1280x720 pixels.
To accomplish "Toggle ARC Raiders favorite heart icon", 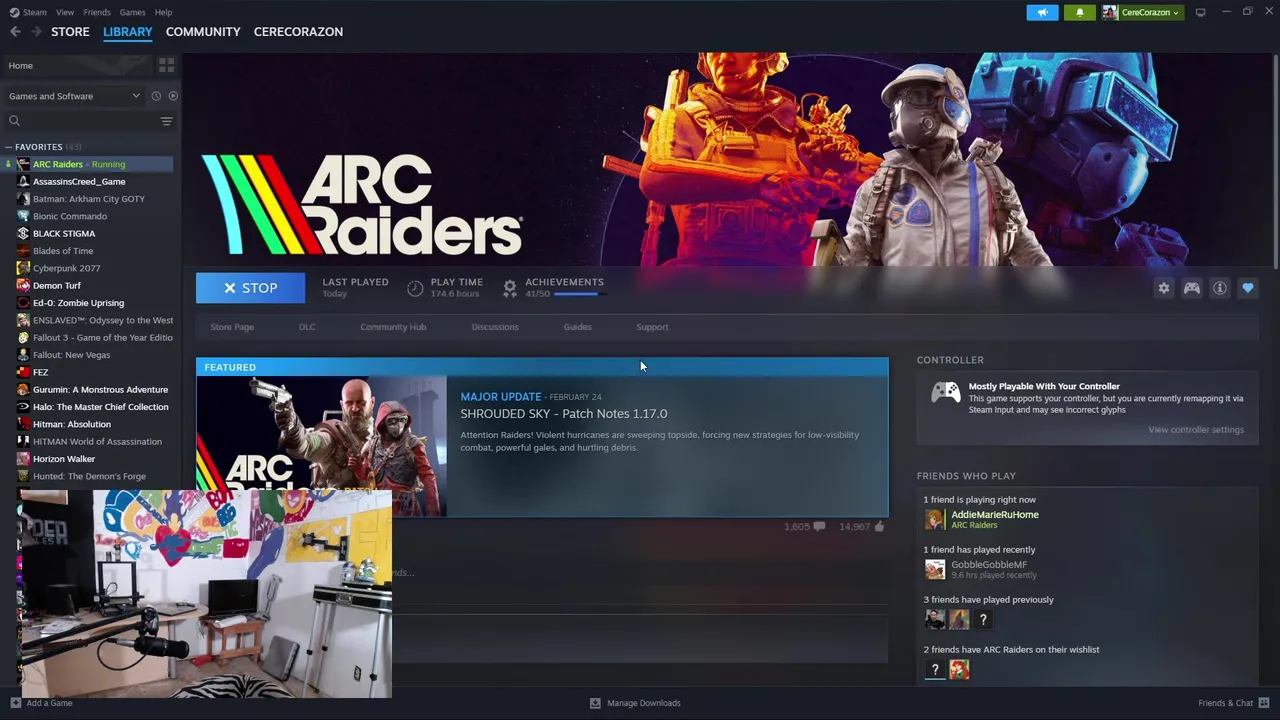I will tap(1247, 288).
